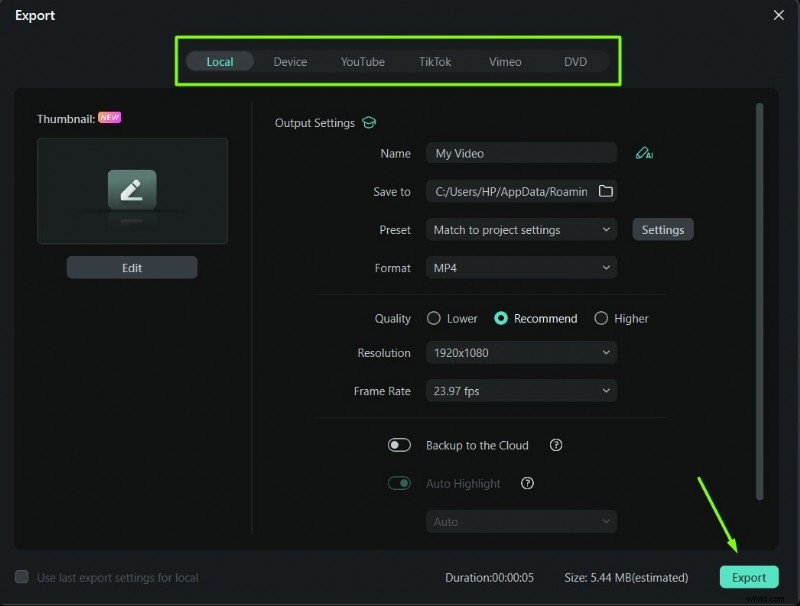Open the folder browser for Save to path
The image size is (800, 606).
pyautogui.click(x=607, y=191)
